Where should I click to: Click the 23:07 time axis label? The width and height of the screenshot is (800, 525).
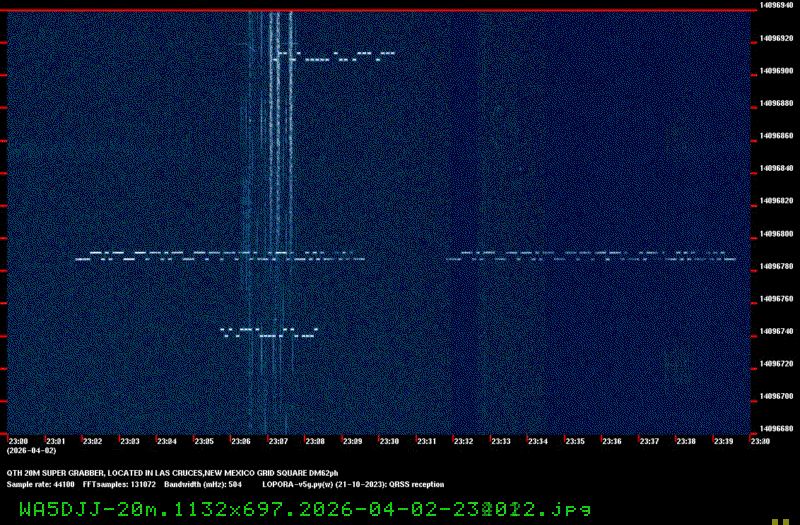pyautogui.click(x=278, y=441)
